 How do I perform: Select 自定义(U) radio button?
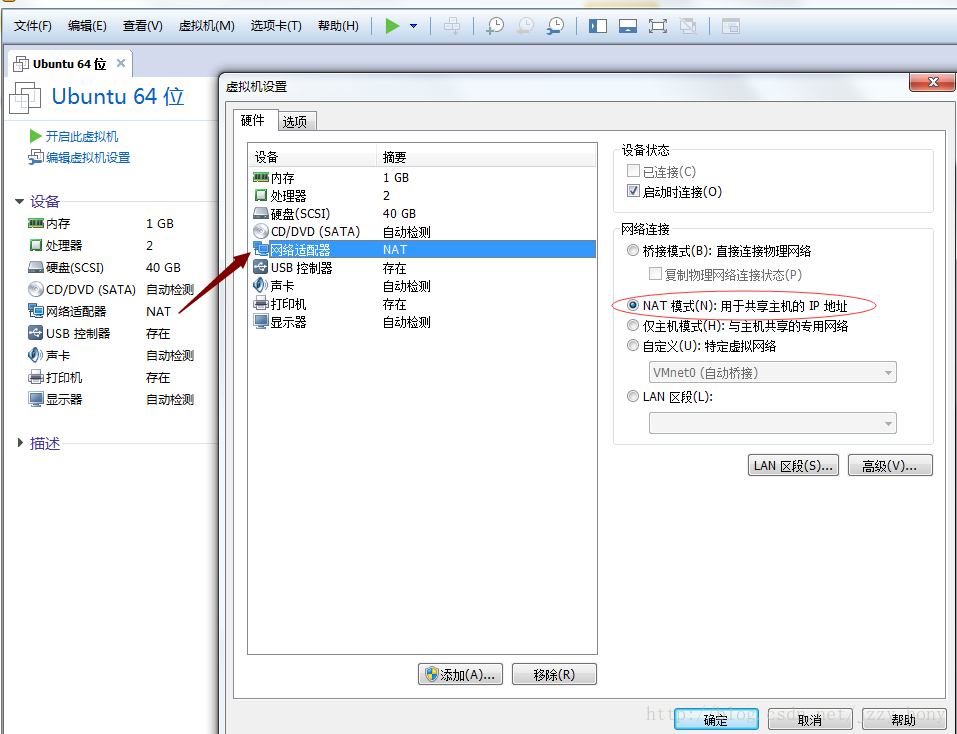pyautogui.click(x=633, y=345)
